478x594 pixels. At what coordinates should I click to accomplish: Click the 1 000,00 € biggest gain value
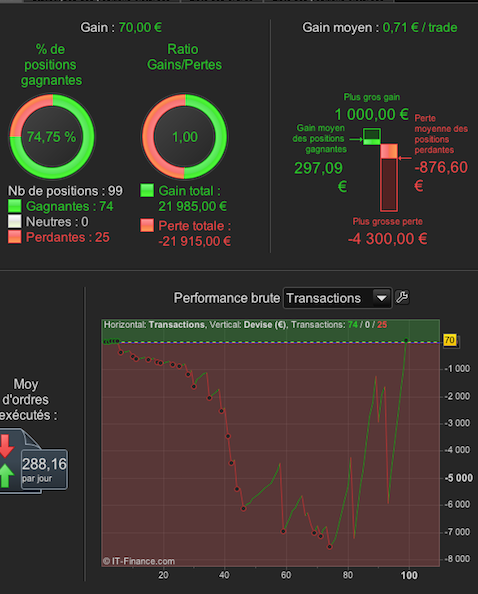point(372,114)
